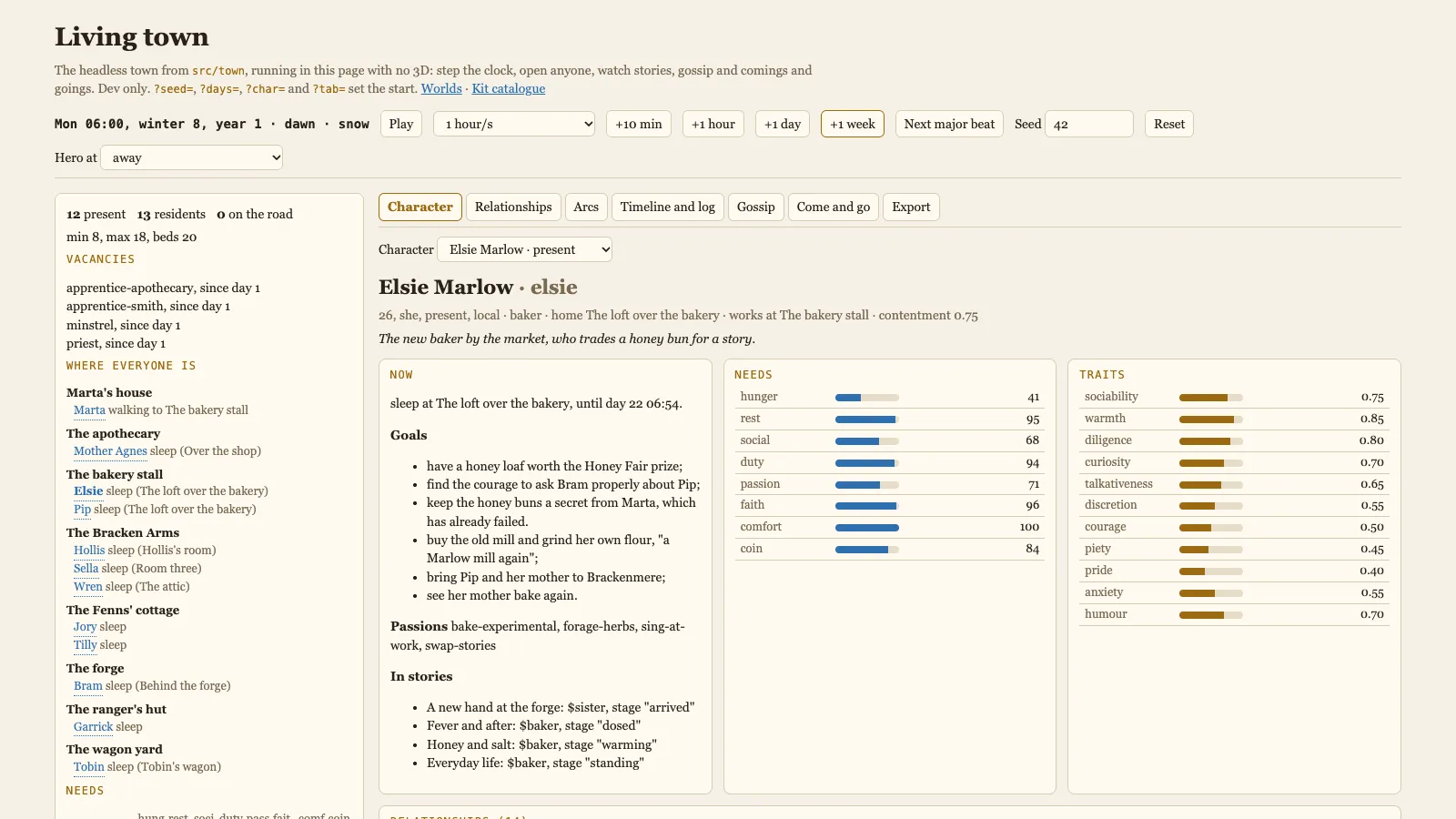Click the 'Honey and salt' story entry
The height and width of the screenshot is (819, 1456).
click(541, 744)
